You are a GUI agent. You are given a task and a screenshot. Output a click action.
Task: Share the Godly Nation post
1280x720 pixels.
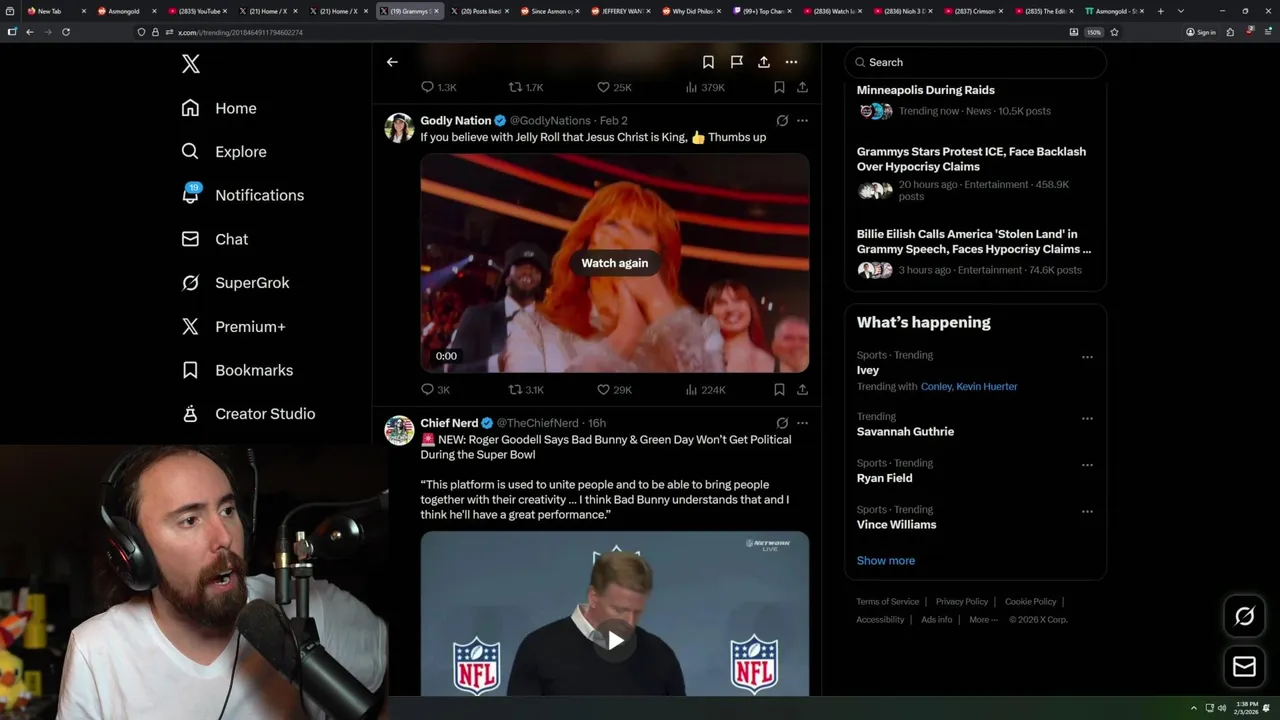click(x=802, y=390)
